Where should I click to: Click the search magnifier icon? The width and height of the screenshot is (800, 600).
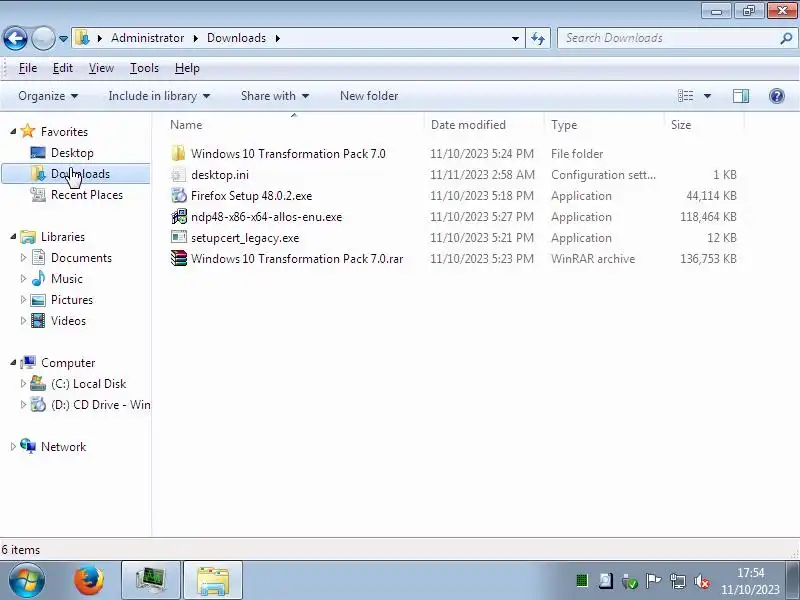click(x=786, y=38)
